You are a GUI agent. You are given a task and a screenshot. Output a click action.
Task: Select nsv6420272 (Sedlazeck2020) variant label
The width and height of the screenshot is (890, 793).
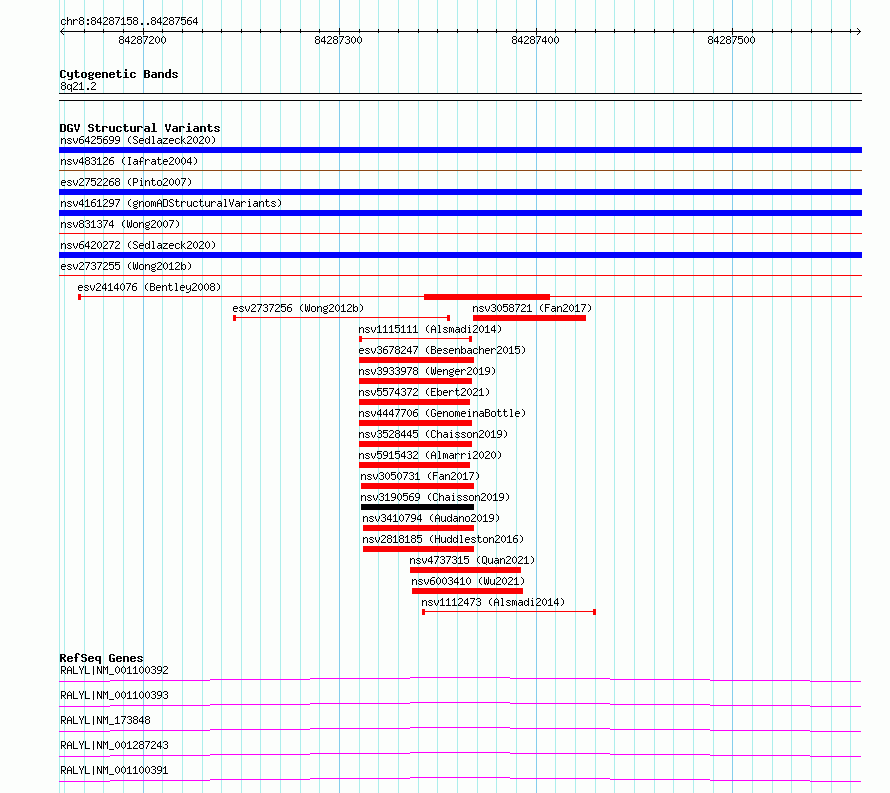[x=138, y=245]
